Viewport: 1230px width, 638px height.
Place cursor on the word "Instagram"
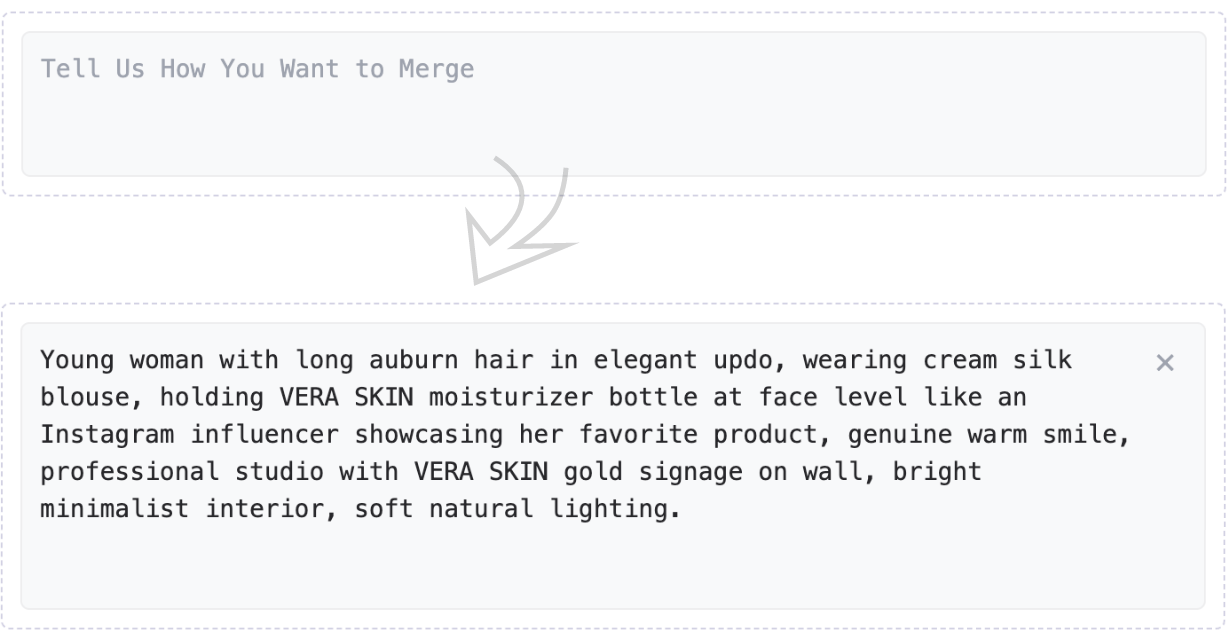click(x=108, y=434)
